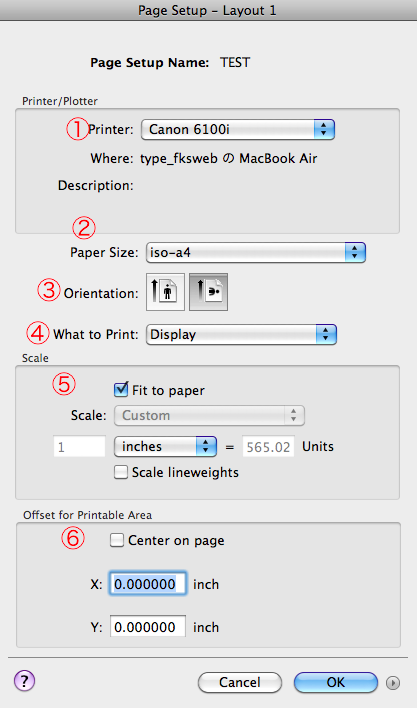Expand dialog with the disclosure arrow icon
417x708 pixels.
coord(393,683)
